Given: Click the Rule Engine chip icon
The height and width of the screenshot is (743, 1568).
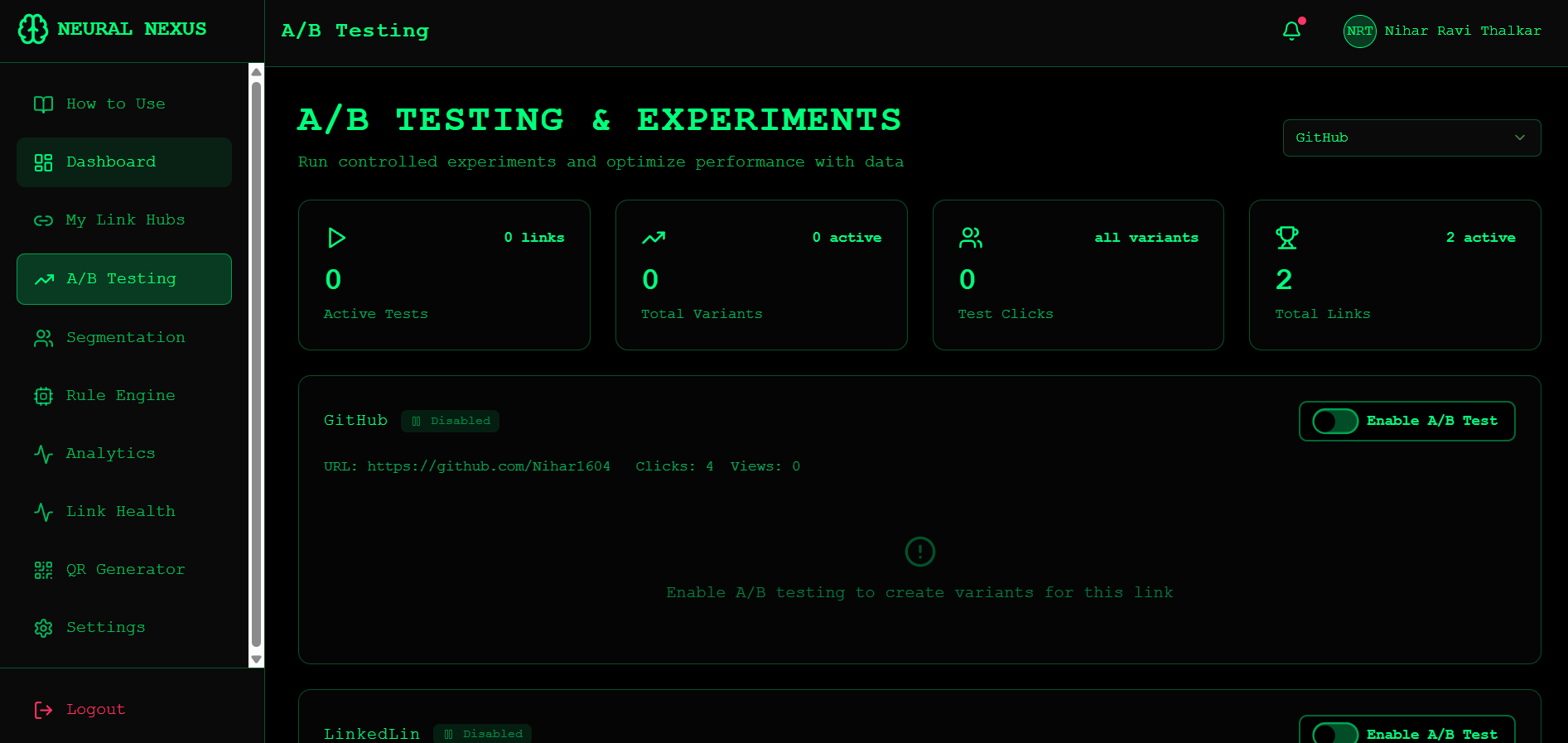Looking at the screenshot, I should pyautogui.click(x=43, y=396).
